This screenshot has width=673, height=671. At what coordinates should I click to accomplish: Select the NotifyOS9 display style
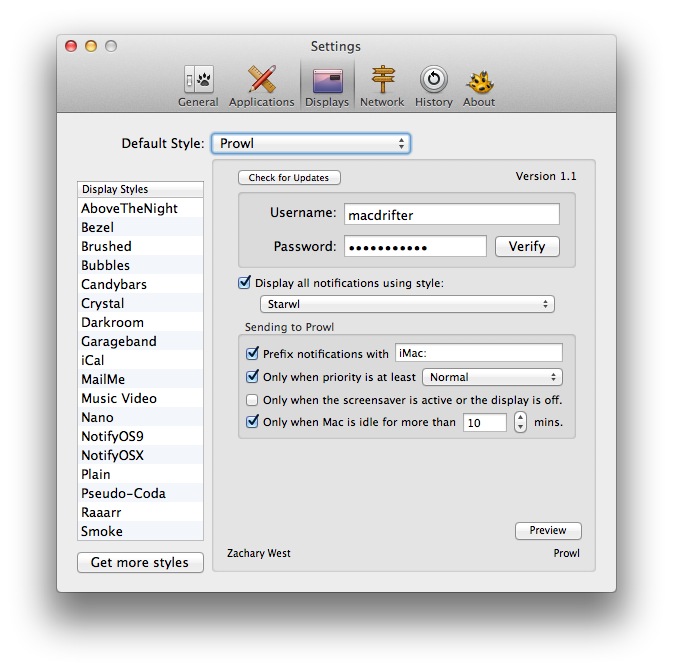140,436
